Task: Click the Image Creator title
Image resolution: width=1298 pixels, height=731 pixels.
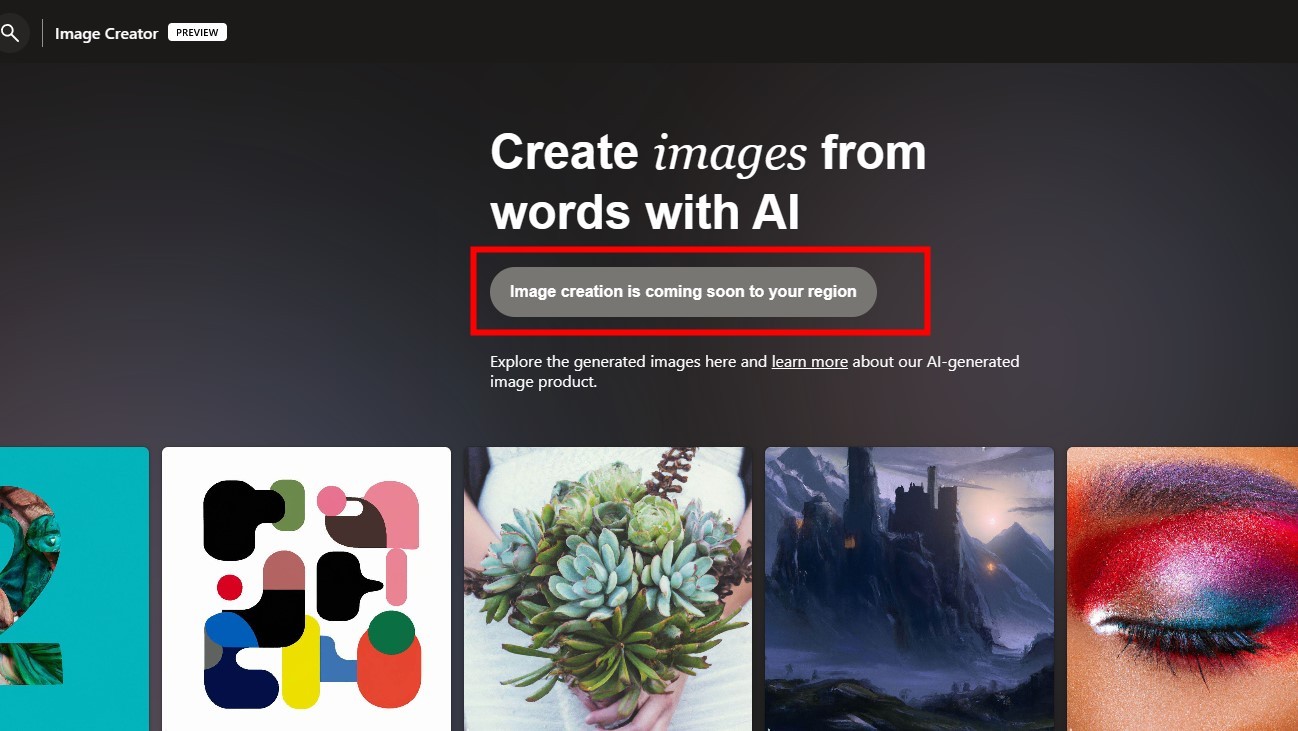Action: [106, 33]
